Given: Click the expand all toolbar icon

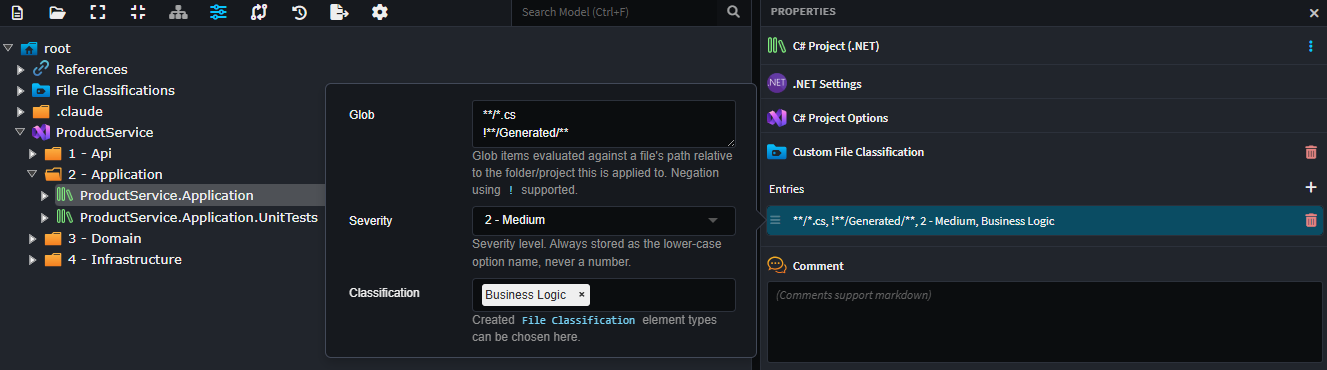Looking at the screenshot, I should click(97, 13).
